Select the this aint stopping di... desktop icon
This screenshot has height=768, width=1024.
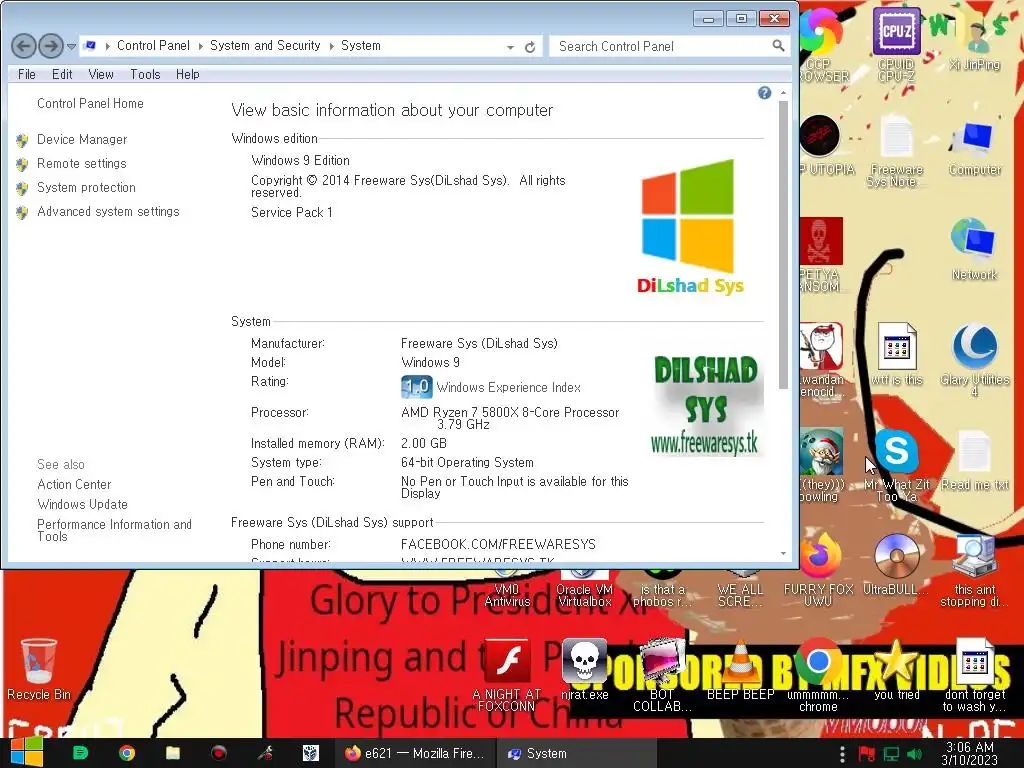(974, 570)
